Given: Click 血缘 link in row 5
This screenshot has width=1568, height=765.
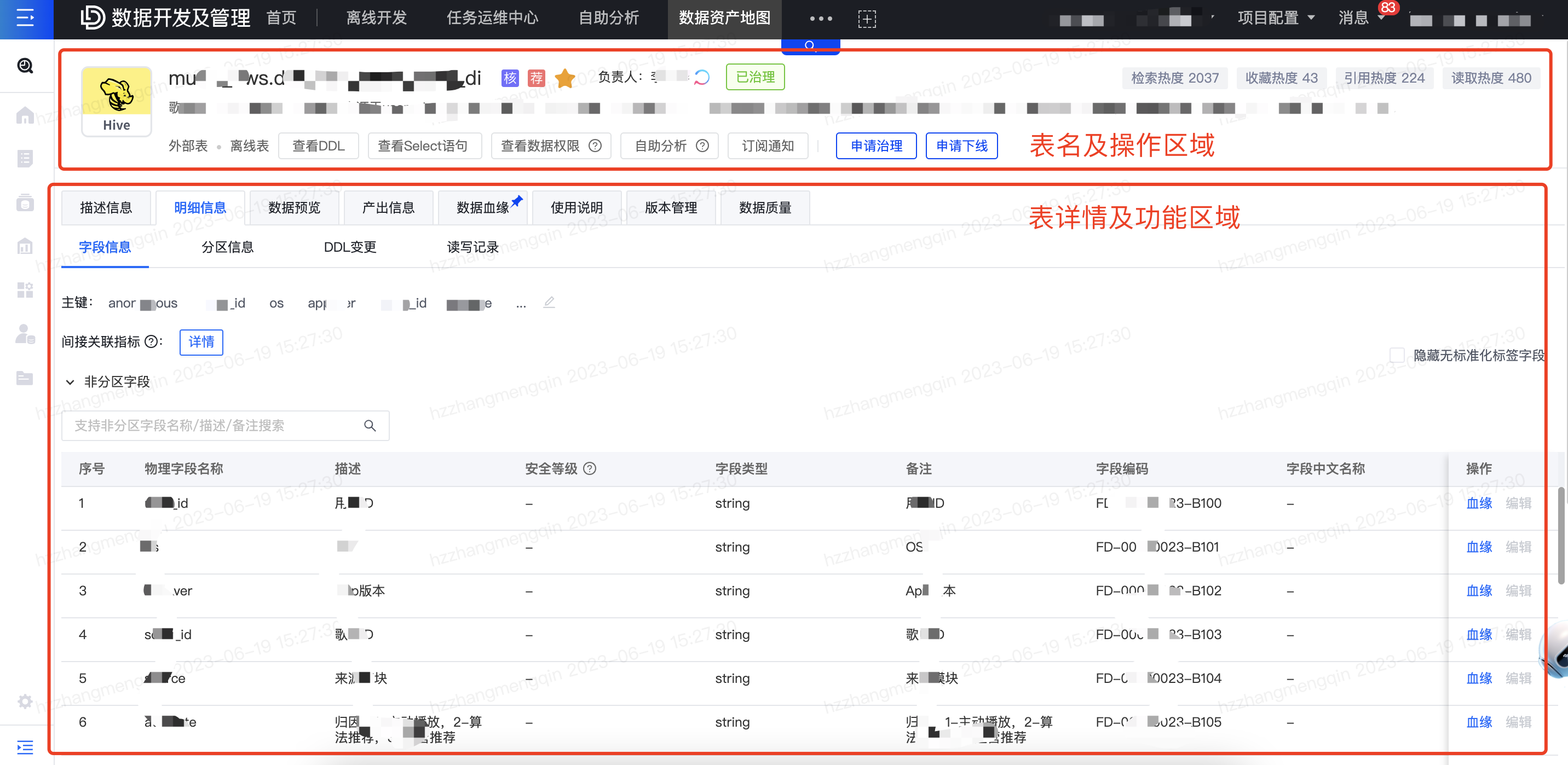Looking at the screenshot, I should point(1479,679).
